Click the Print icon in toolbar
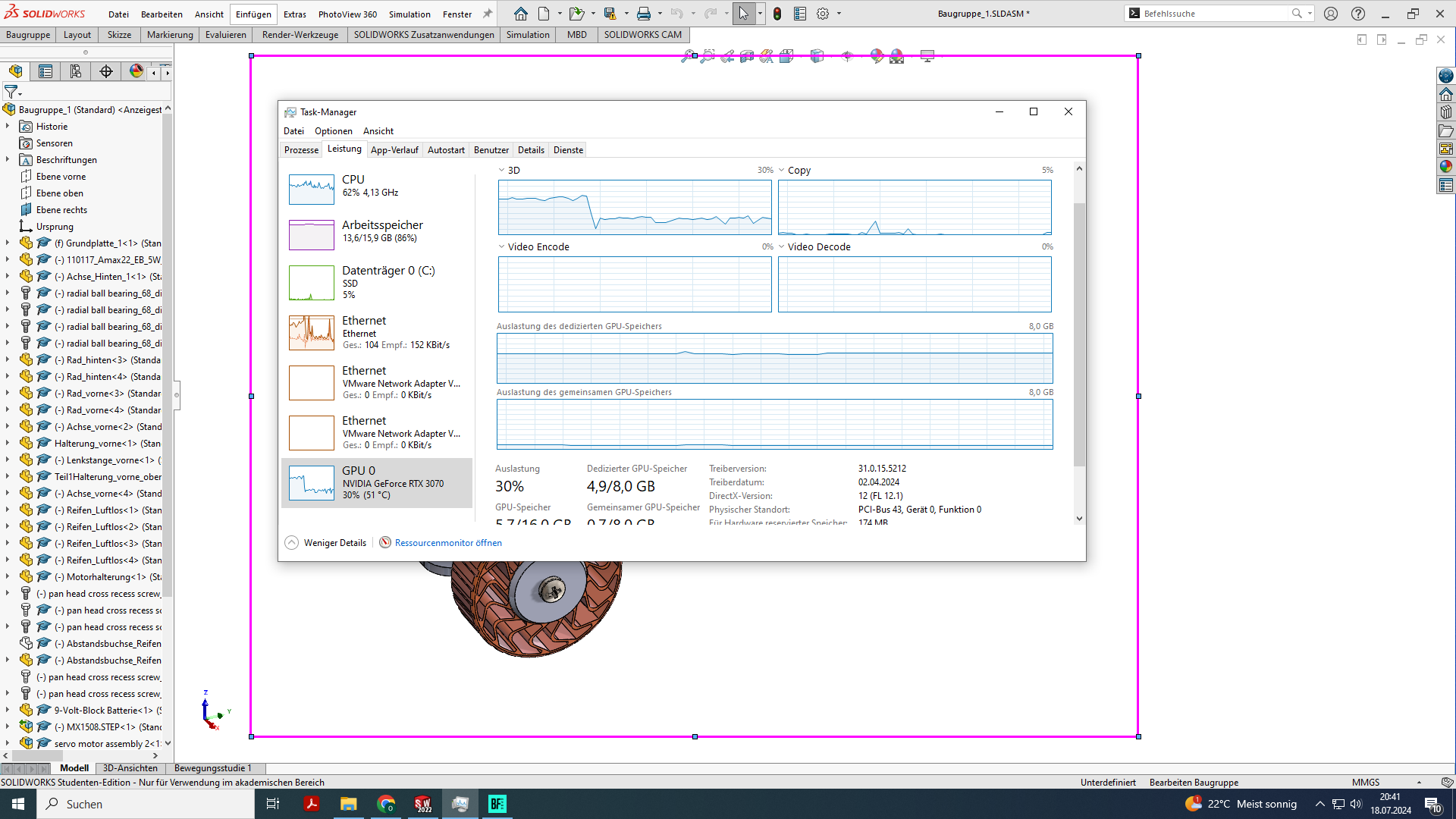This screenshot has width=1456, height=819. [643, 14]
